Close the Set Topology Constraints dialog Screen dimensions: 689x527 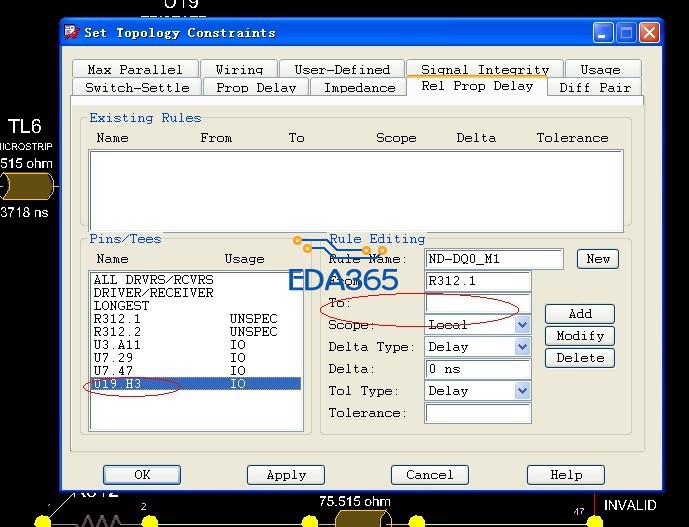[x=649, y=33]
